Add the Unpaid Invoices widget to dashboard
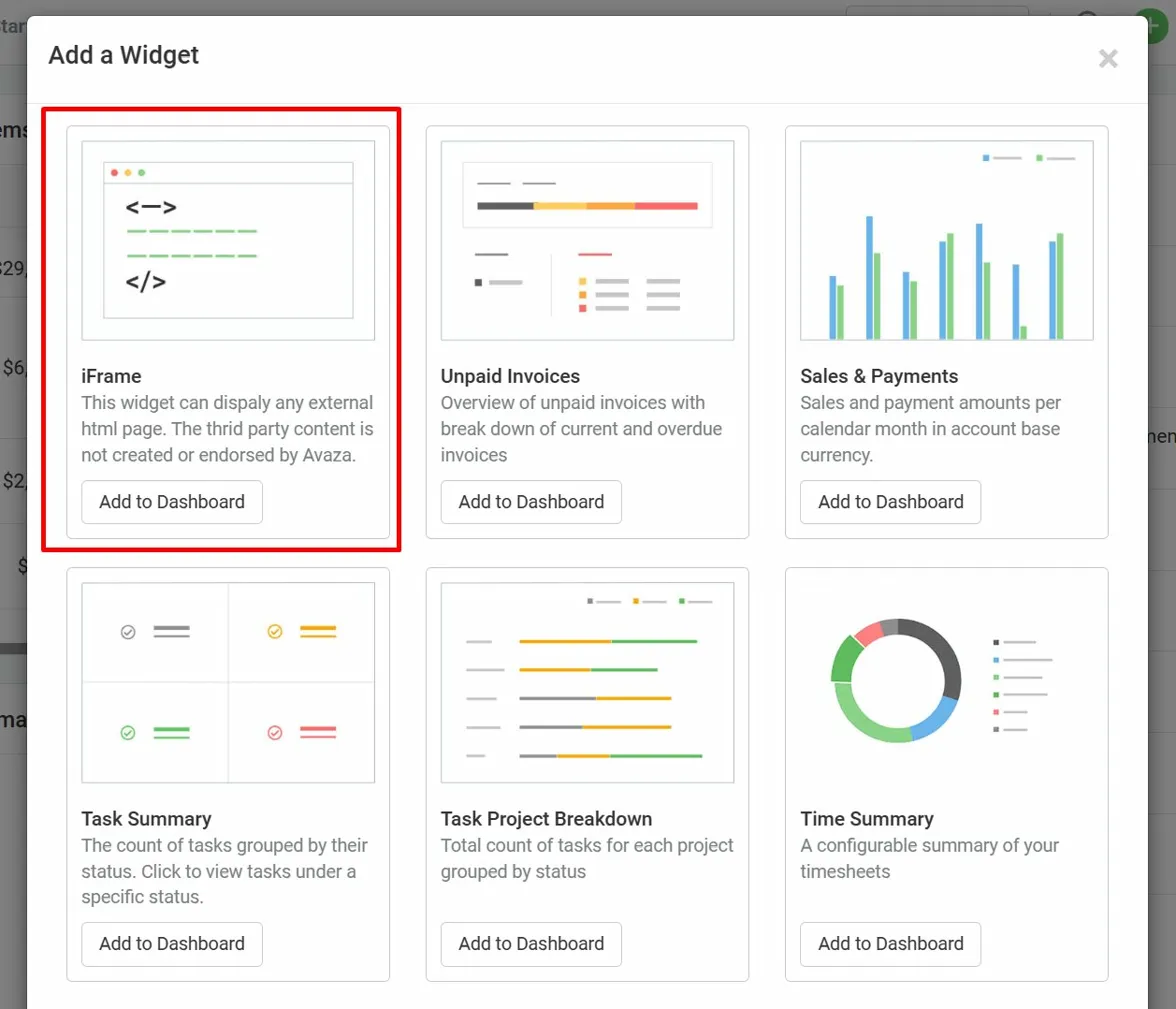Screen dimensions: 1176x1009 coord(531,502)
